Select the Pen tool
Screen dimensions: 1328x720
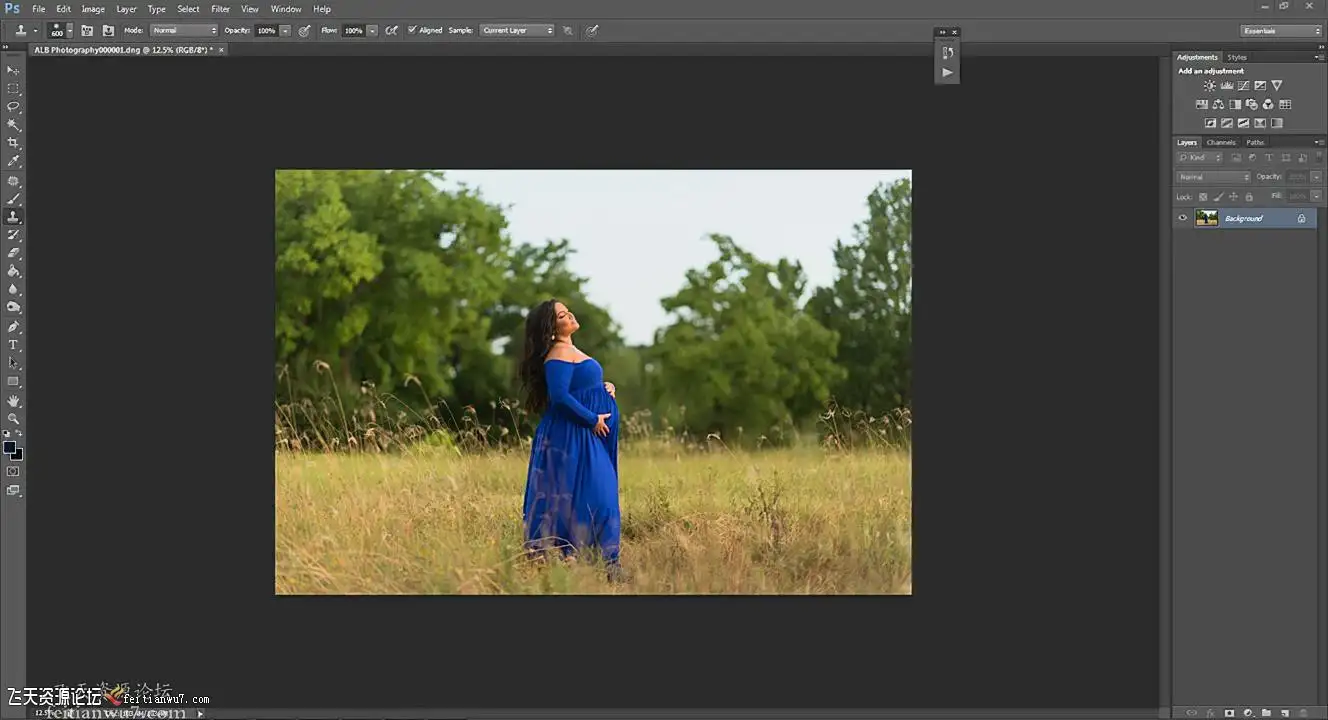(13, 327)
